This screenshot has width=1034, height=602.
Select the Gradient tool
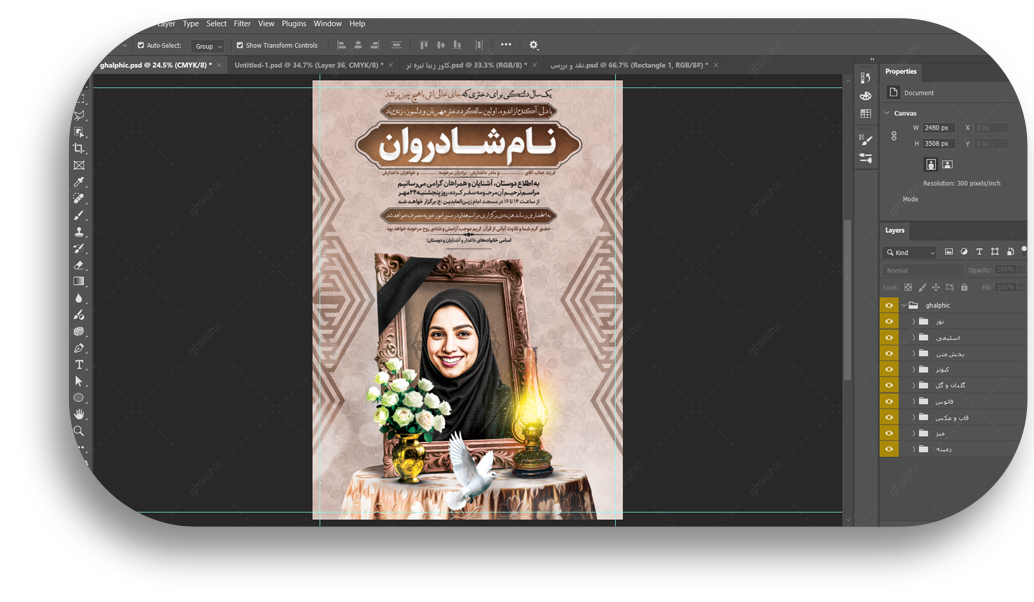[x=79, y=281]
